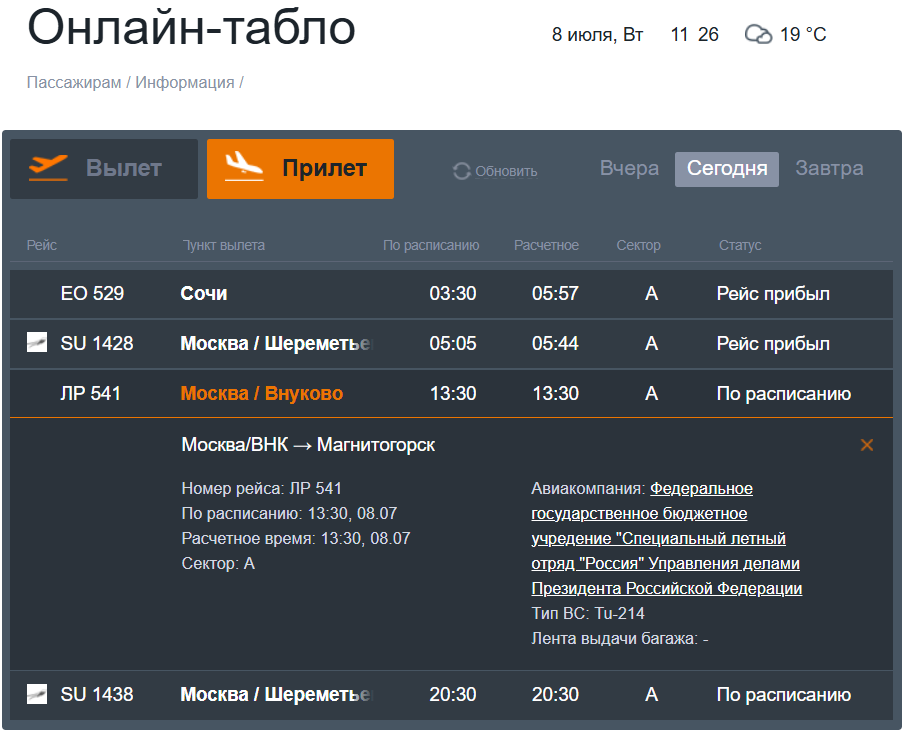Expand the EO 529 Сочи flight row

click(x=450, y=294)
